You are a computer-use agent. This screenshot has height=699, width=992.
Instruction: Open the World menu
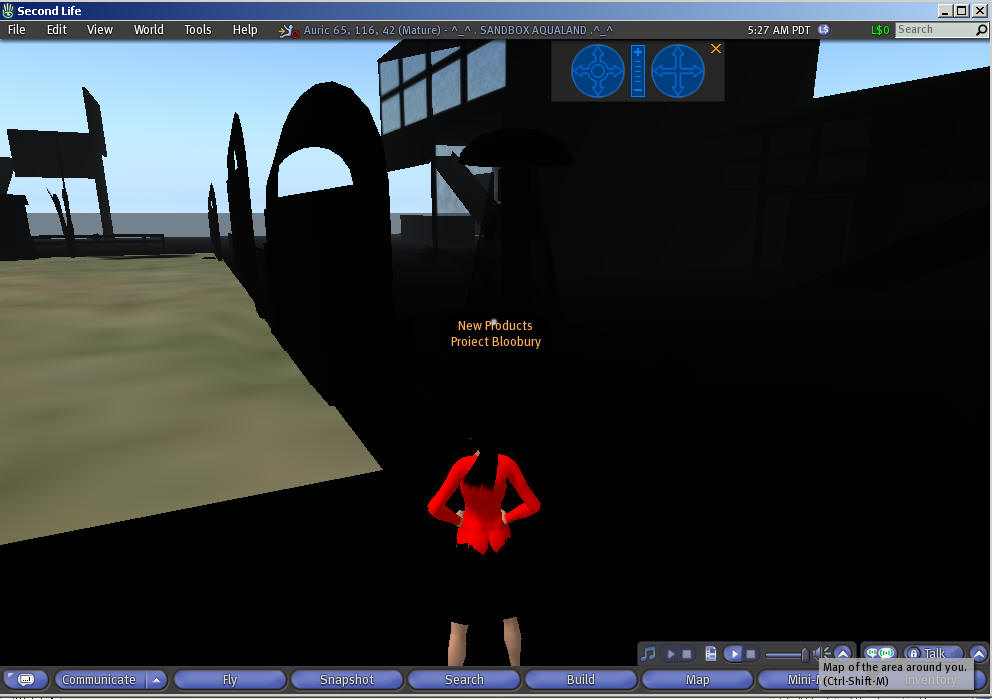tap(149, 30)
